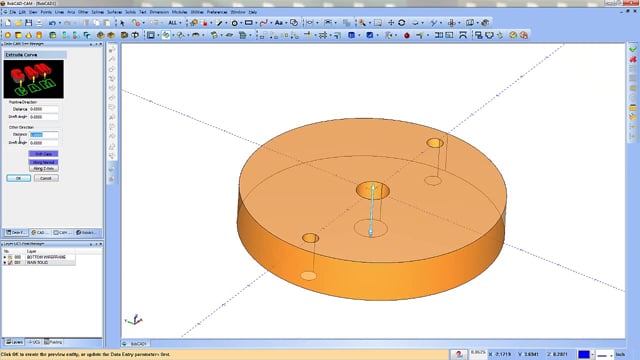
Task: Select the arrow pointer selection tool
Action: tap(122, 23)
